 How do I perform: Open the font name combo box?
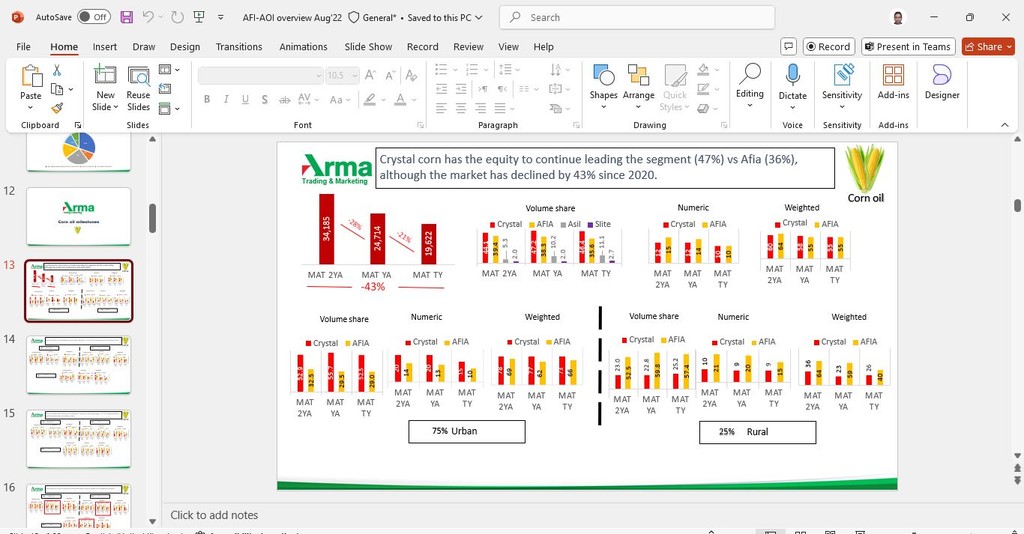(261, 75)
